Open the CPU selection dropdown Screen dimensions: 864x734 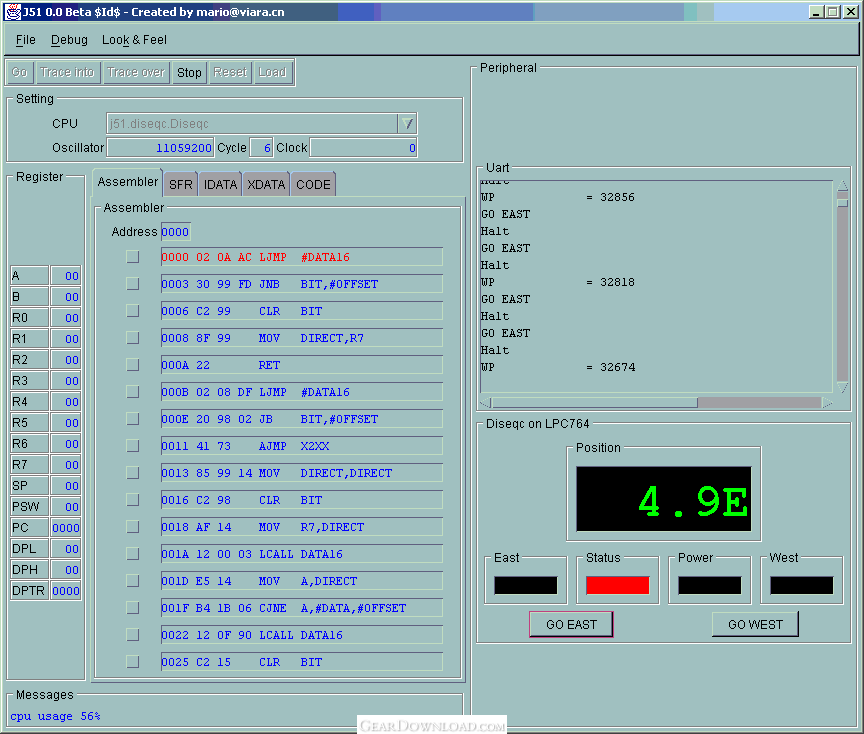pos(407,123)
